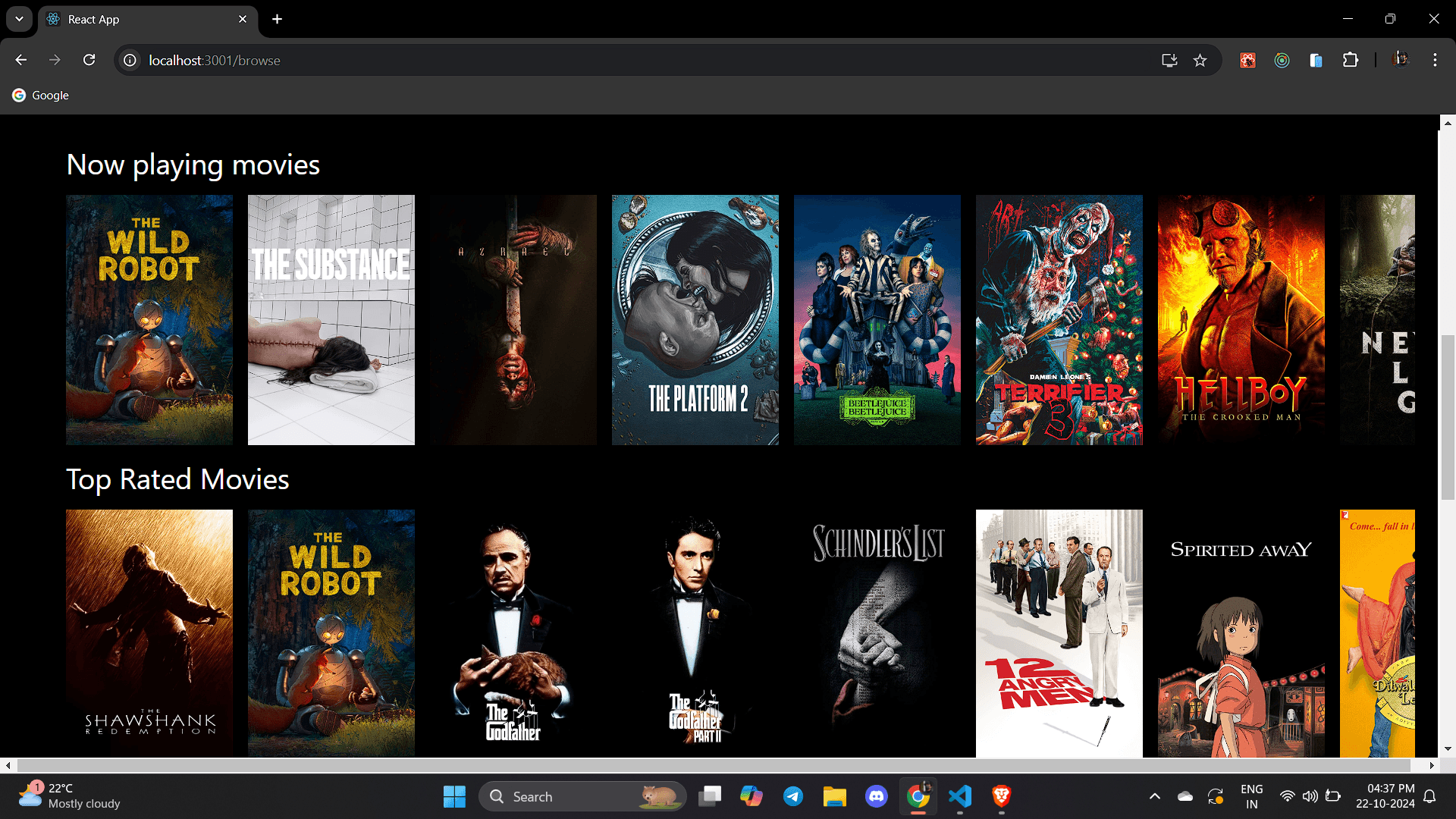Open File Explorer from the taskbar
The width and height of the screenshot is (1456, 819).
(x=834, y=796)
